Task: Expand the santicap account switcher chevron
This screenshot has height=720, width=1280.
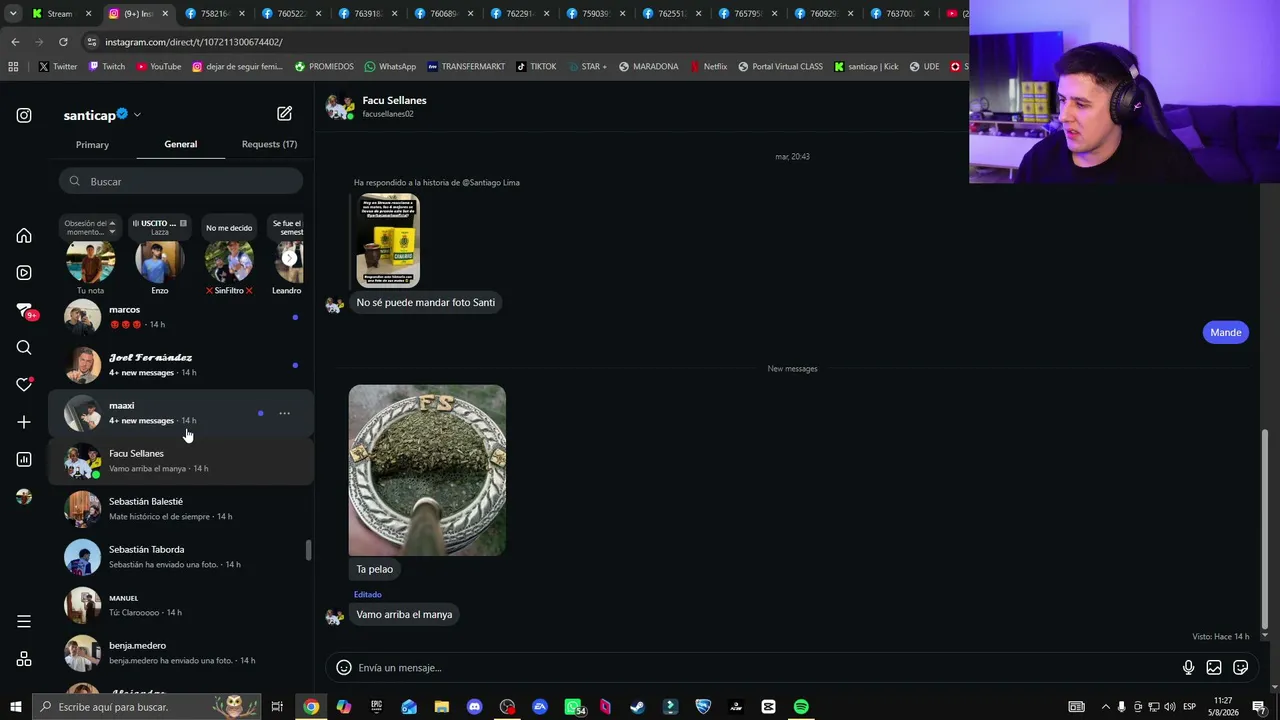Action: [137, 115]
